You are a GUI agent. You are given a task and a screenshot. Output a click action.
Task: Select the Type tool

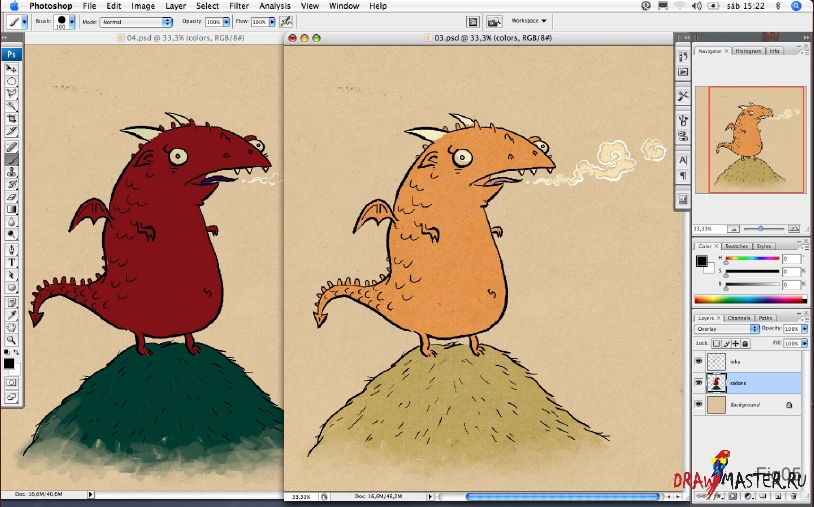point(11,263)
